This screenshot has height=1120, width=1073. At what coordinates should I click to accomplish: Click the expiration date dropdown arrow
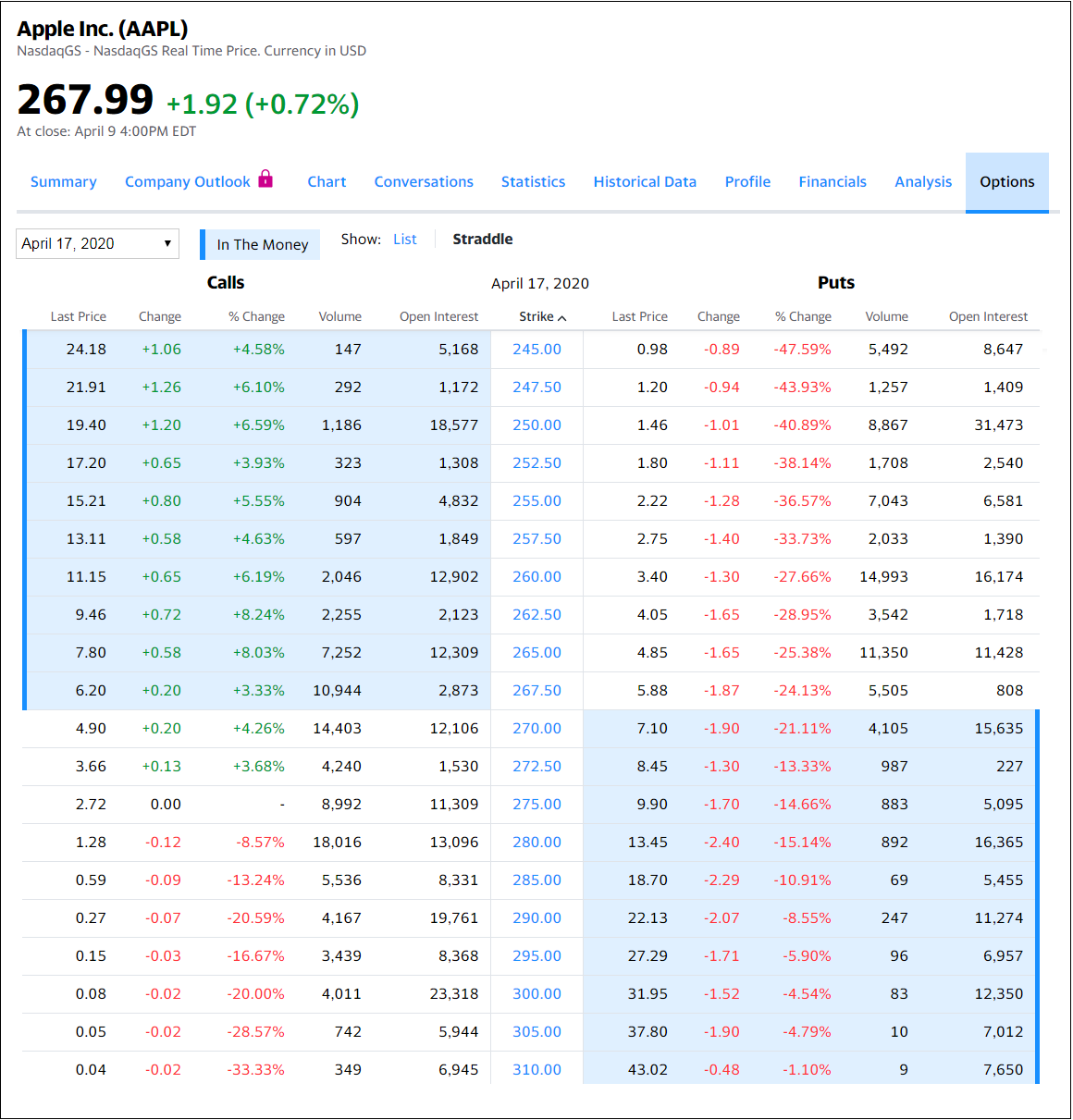pyautogui.click(x=167, y=243)
